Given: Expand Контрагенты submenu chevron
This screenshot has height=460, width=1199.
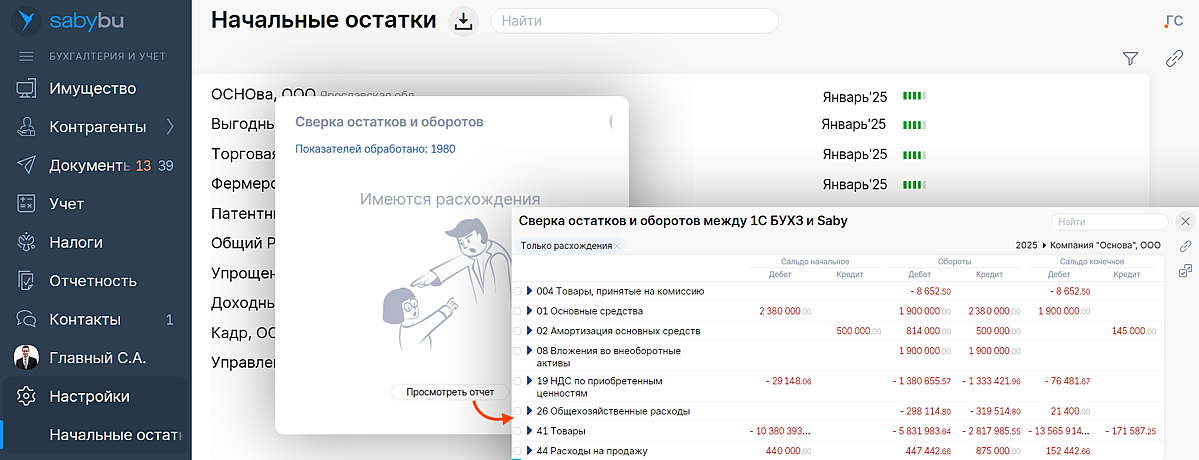Looking at the screenshot, I should pos(169,127).
